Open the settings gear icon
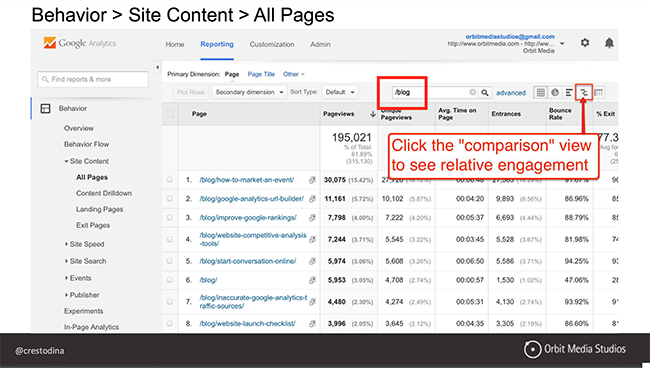 point(585,43)
